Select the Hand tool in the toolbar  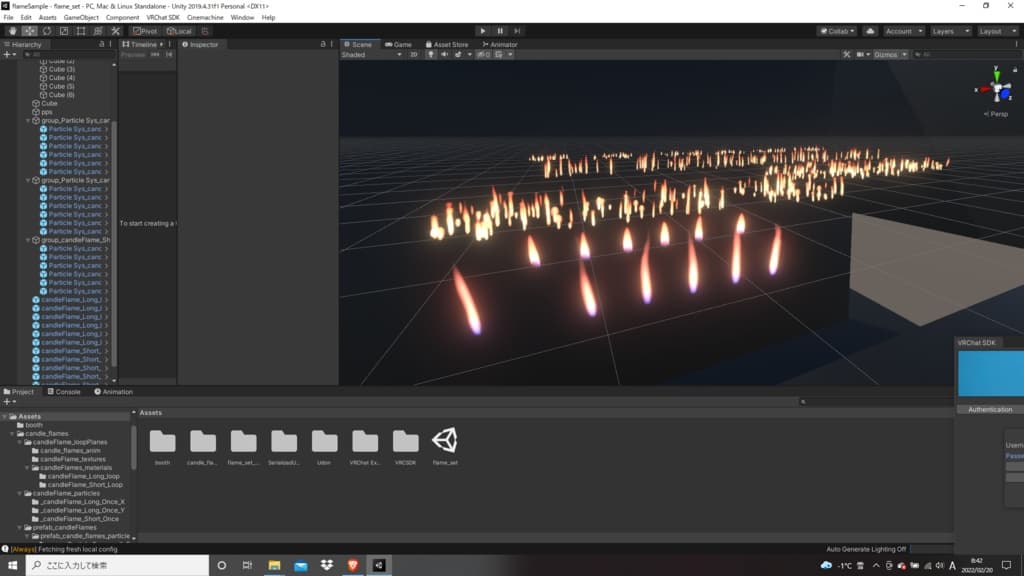11,31
